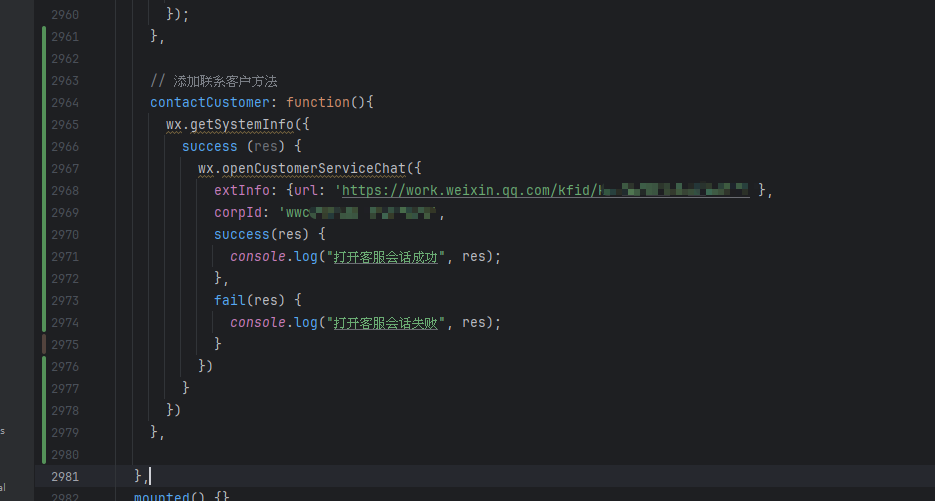Click the contactCustomer method name
Viewport: 935px width, 501px height.
tap(209, 103)
